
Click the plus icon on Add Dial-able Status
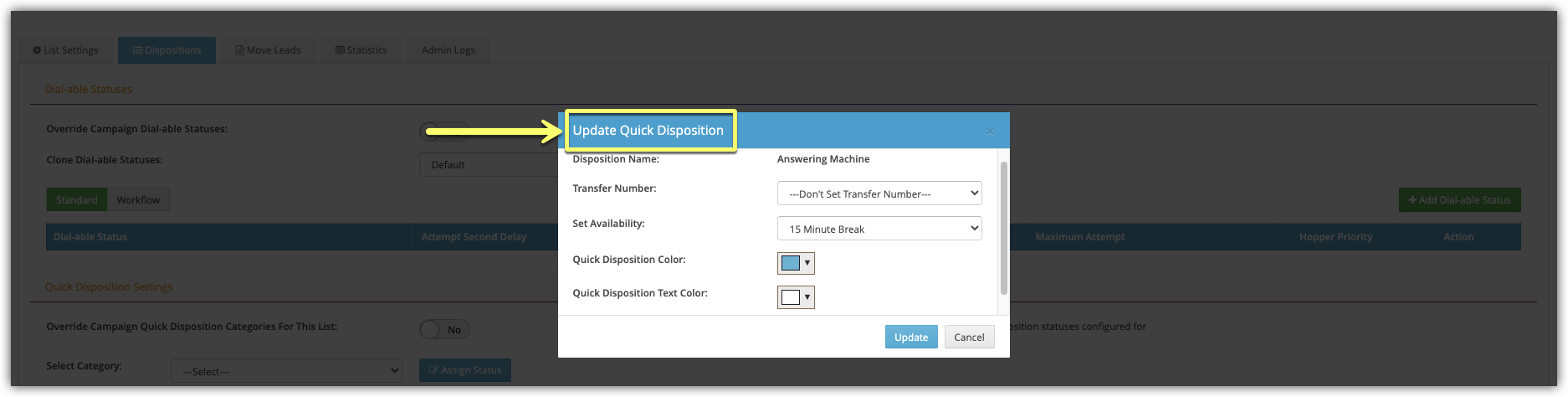(1412, 200)
